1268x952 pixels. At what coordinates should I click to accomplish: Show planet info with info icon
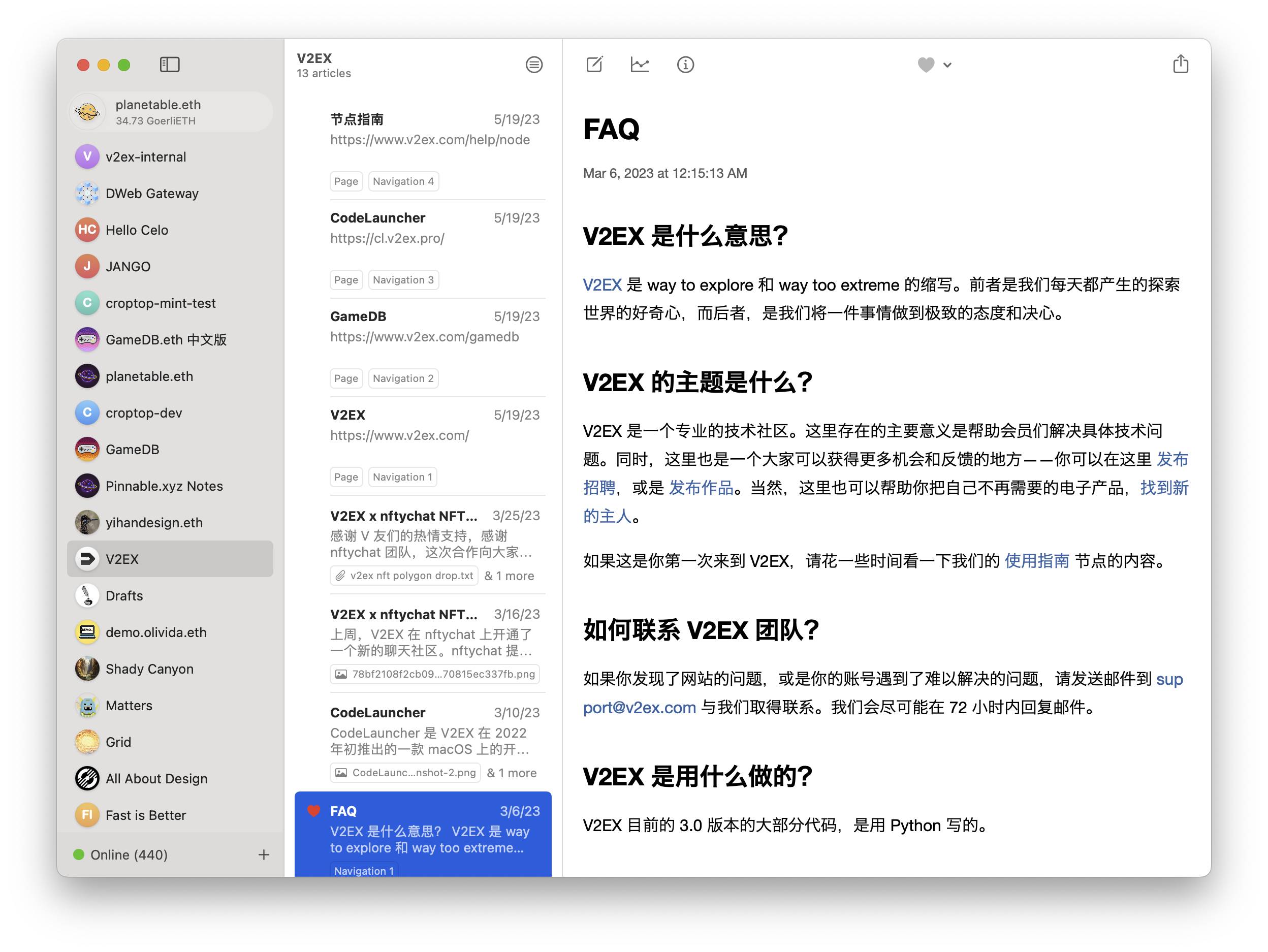tap(685, 65)
